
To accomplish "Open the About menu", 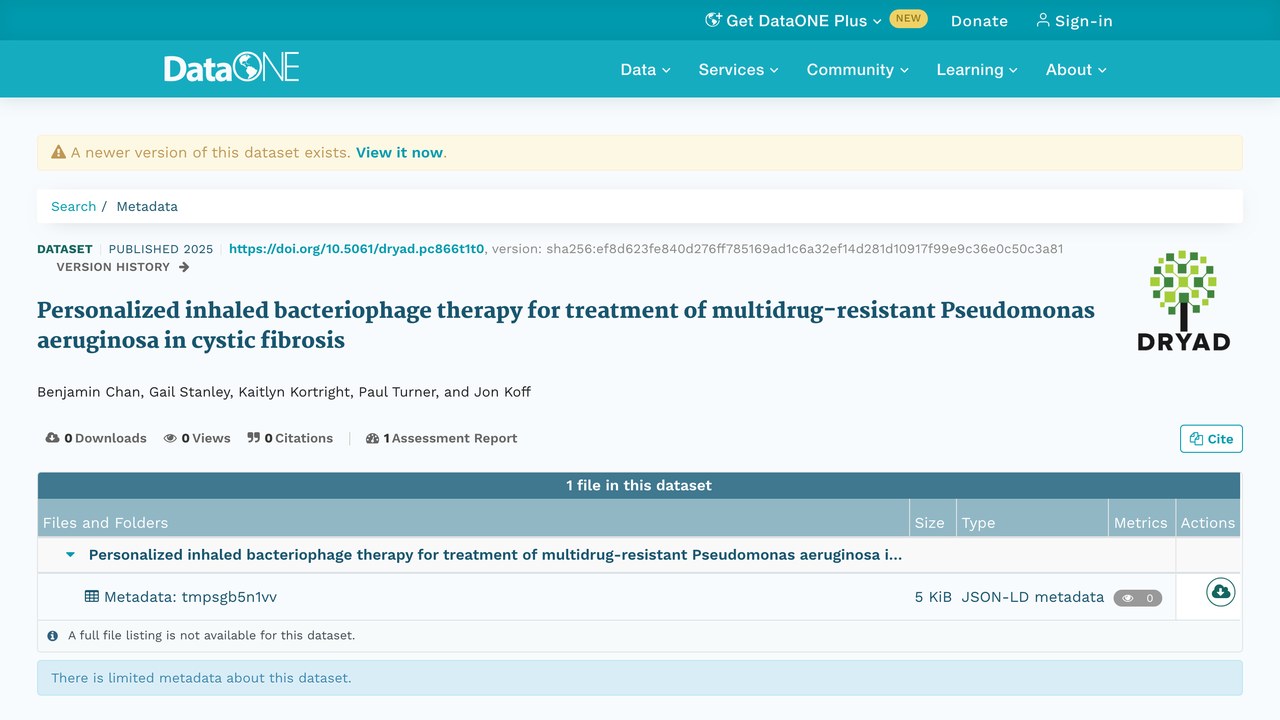I will [x=1076, y=69].
